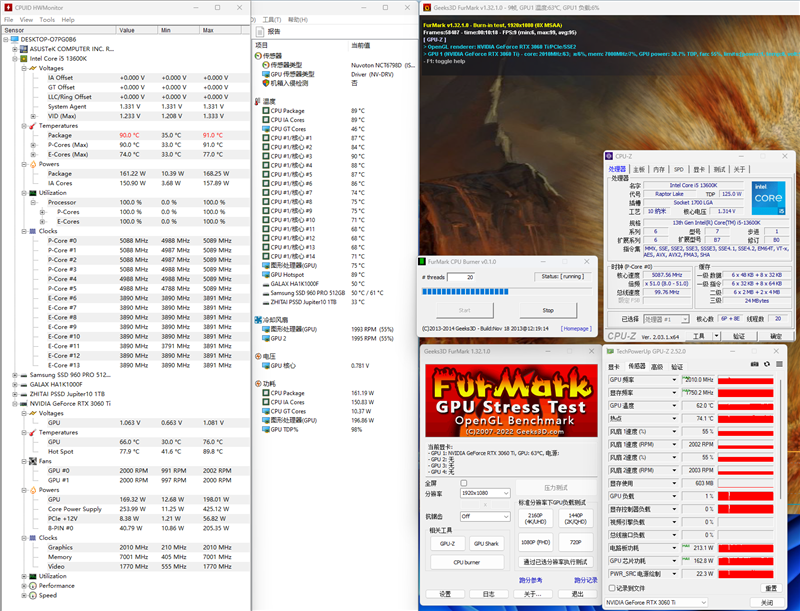Click the GPU Shark button in FurMark
800x611 pixels.
tap(485, 543)
